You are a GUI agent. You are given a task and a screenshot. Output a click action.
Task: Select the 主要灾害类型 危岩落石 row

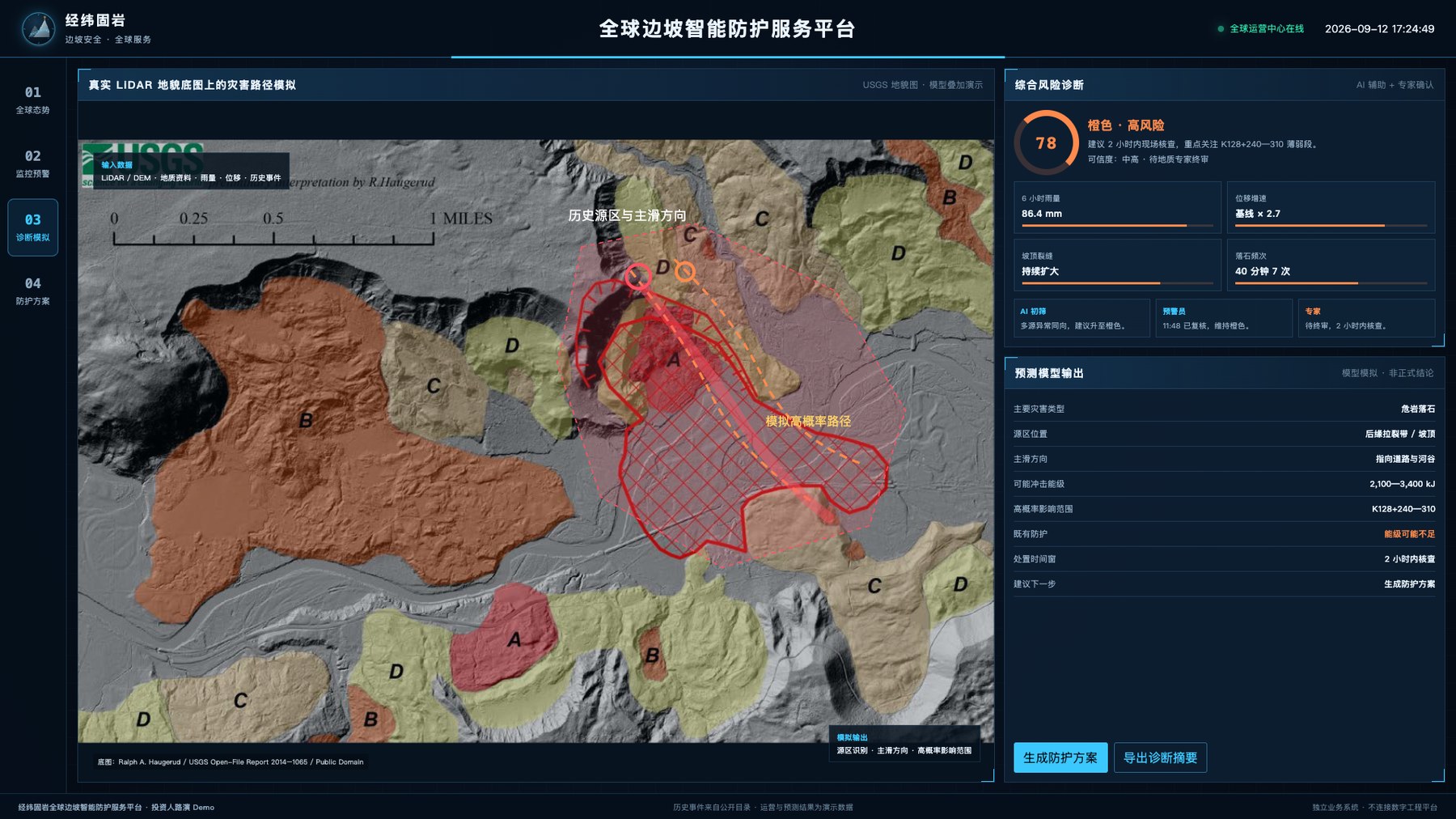(x=1224, y=409)
